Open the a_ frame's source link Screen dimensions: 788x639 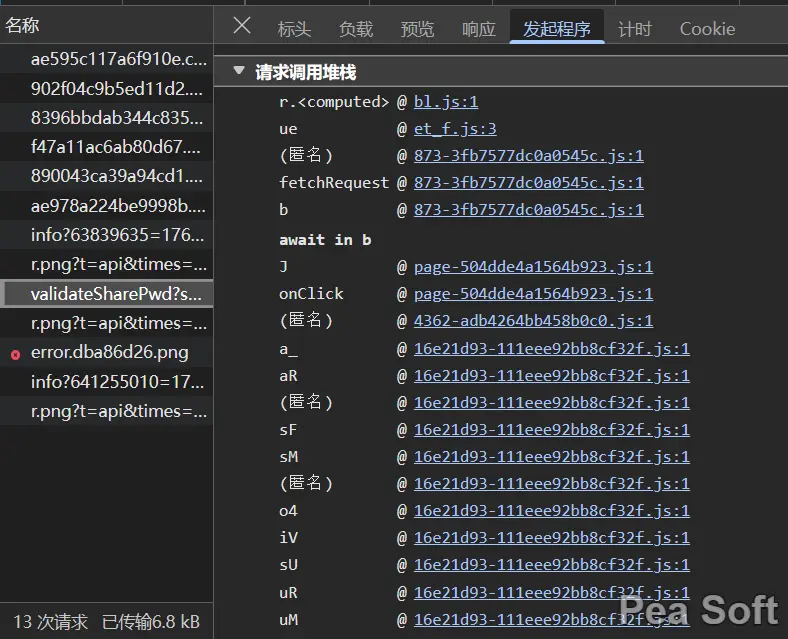pyautogui.click(x=551, y=349)
